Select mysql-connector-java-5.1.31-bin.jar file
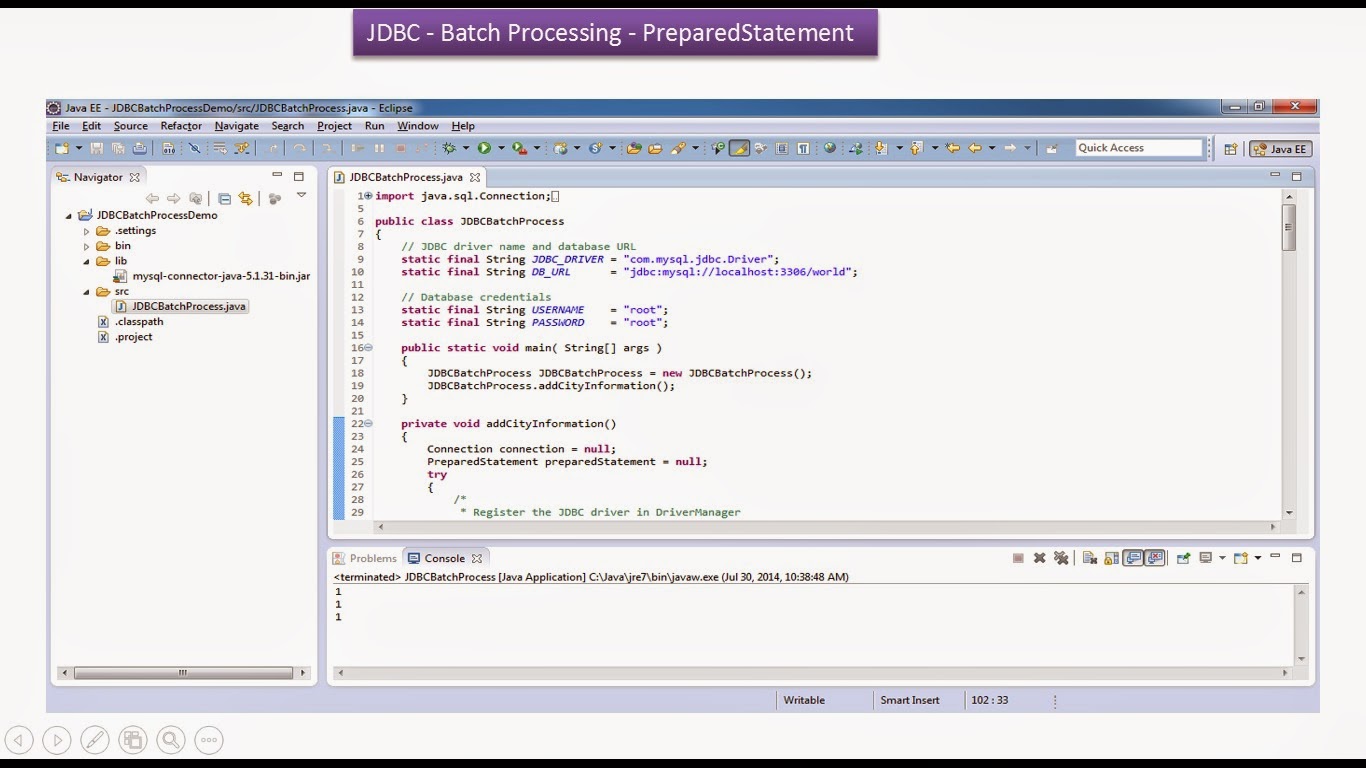Image resolution: width=1366 pixels, height=768 pixels. (x=213, y=276)
